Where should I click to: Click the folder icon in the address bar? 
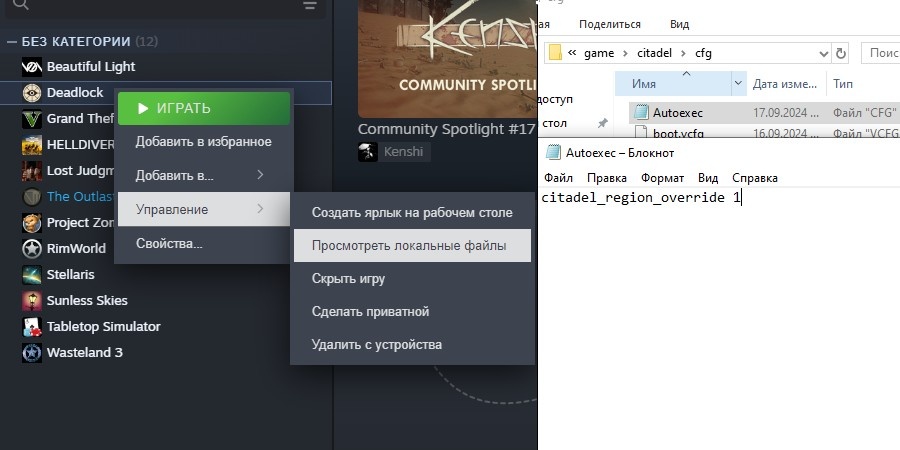click(555, 53)
